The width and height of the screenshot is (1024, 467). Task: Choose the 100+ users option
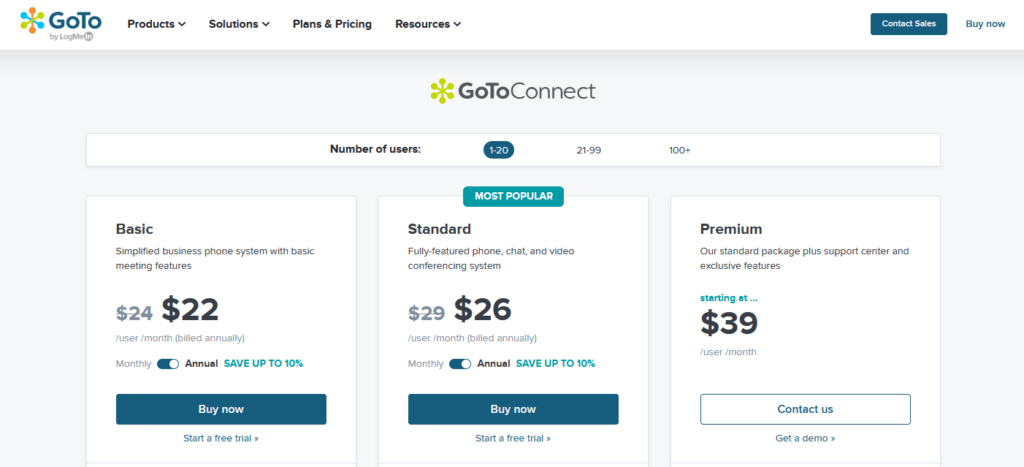point(679,150)
